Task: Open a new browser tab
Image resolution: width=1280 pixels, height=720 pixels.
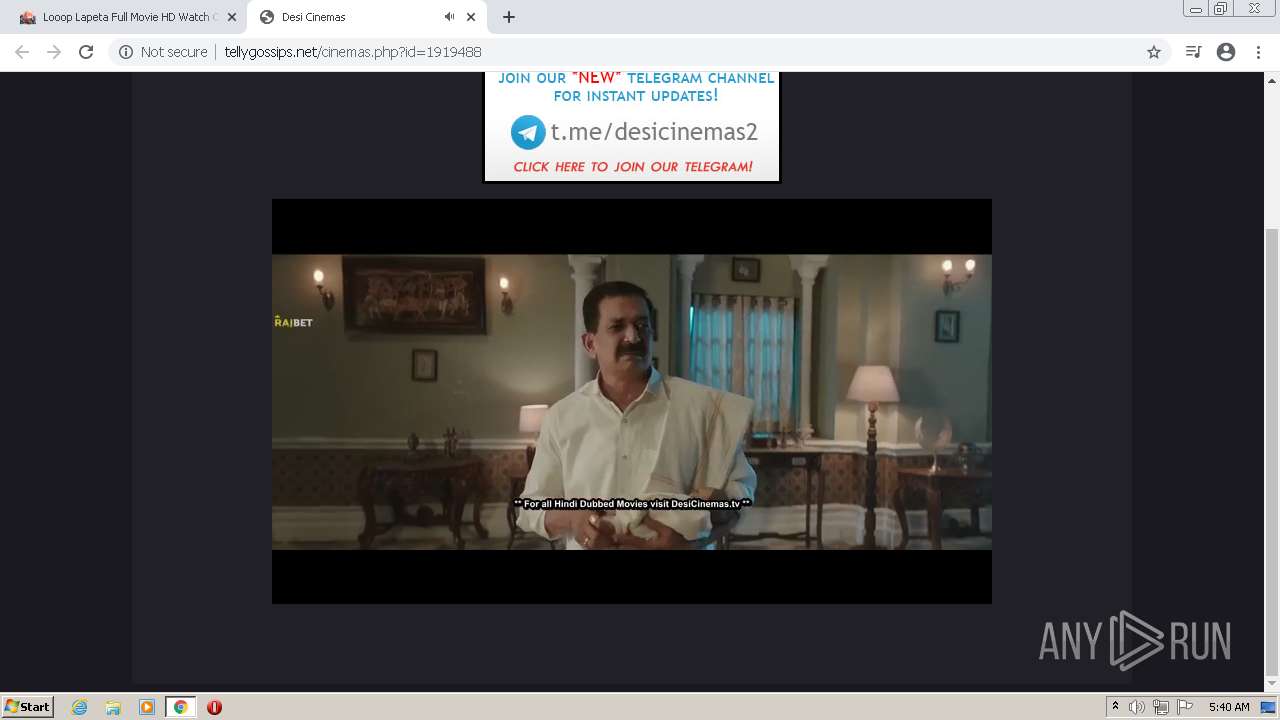Action: (x=509, y=17)
